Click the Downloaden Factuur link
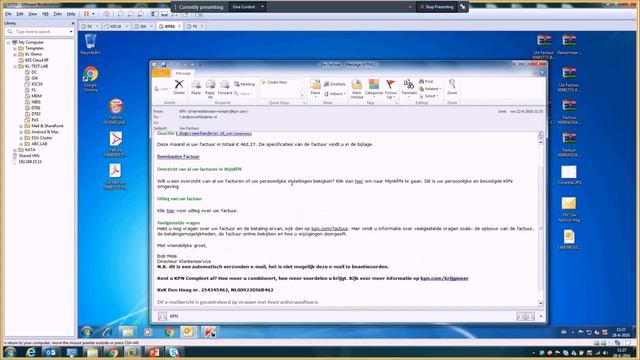Viewport: 640px width, 360px height. (x=178, y=157)
